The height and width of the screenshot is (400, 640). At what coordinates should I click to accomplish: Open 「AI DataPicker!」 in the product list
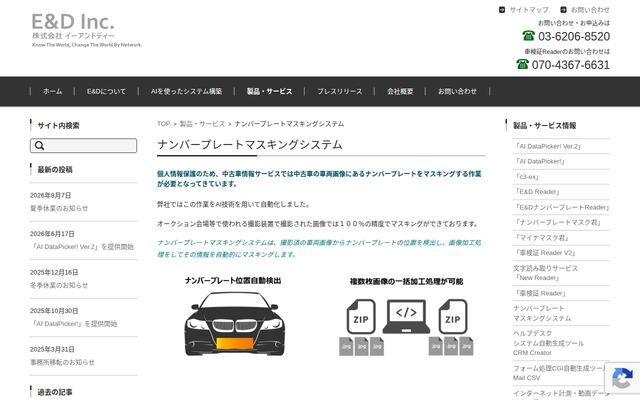point(539,161)
